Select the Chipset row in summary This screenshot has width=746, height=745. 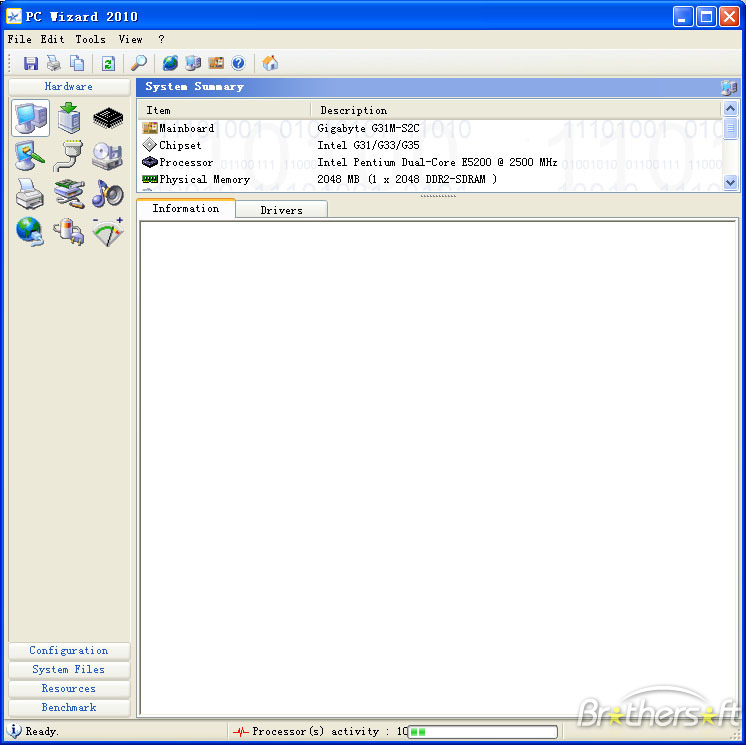pos(431,145)
